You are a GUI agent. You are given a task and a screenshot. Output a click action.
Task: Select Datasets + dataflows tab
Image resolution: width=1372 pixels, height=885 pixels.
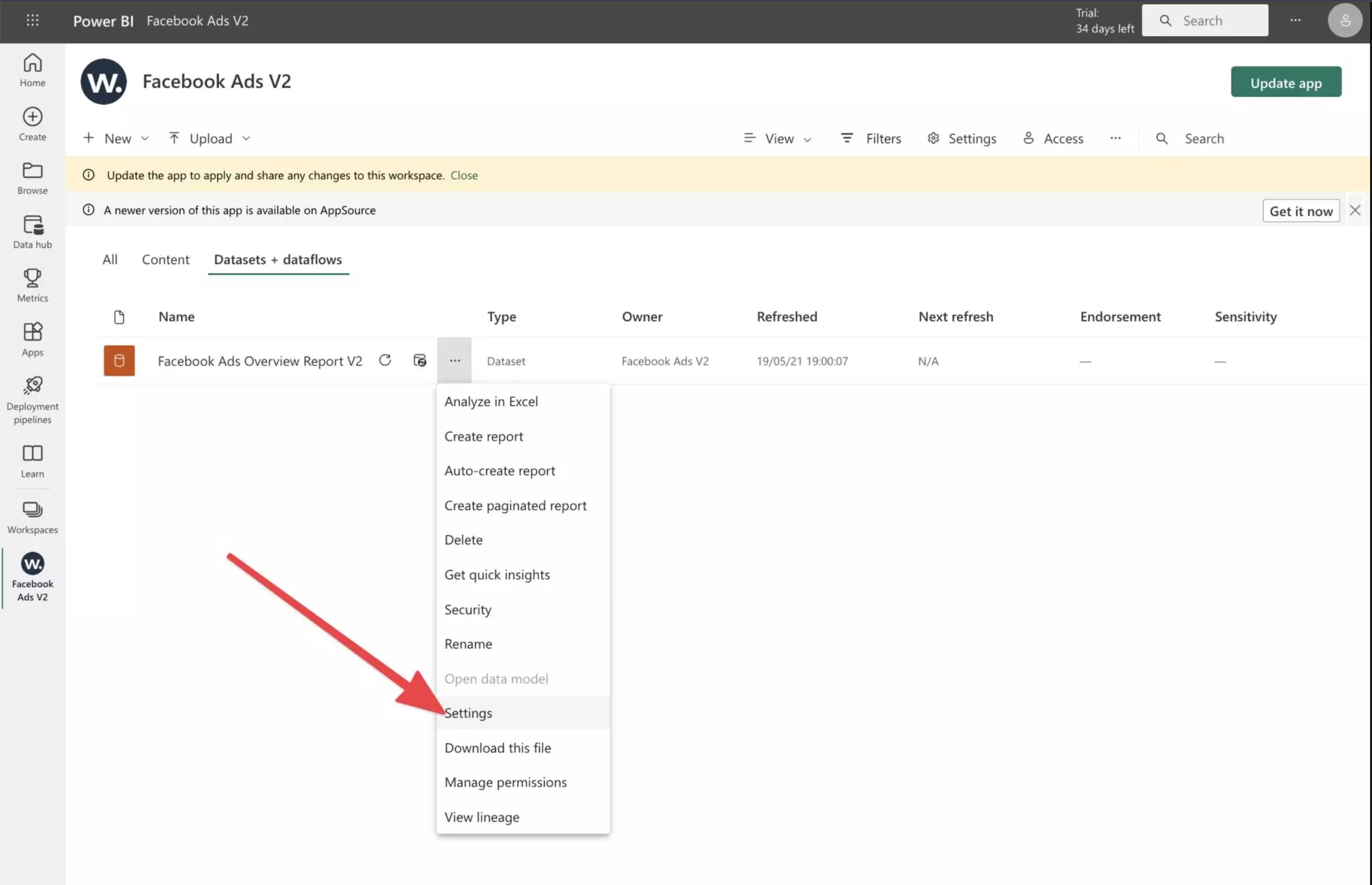click(278, 259)
